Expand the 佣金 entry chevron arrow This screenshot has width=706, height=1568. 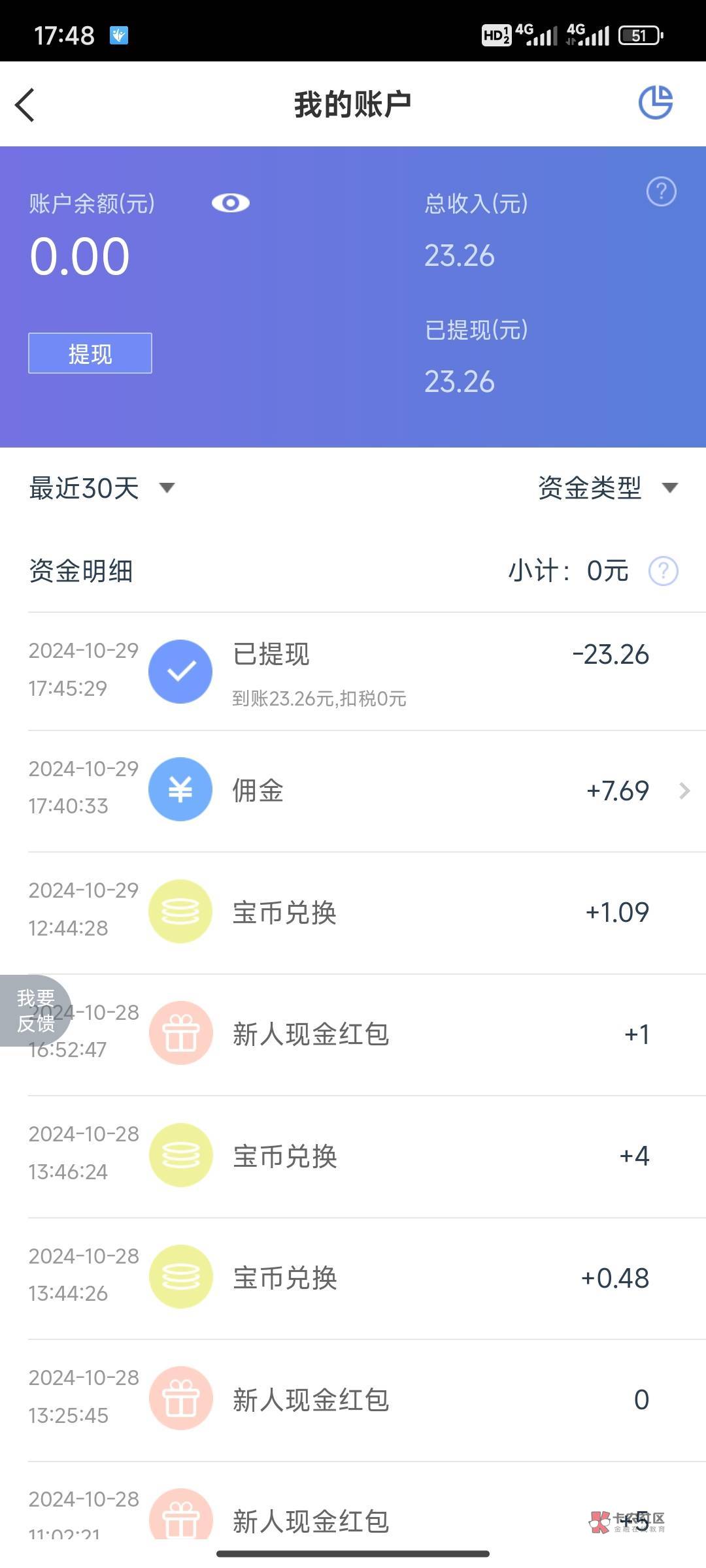tap(684, 791)
